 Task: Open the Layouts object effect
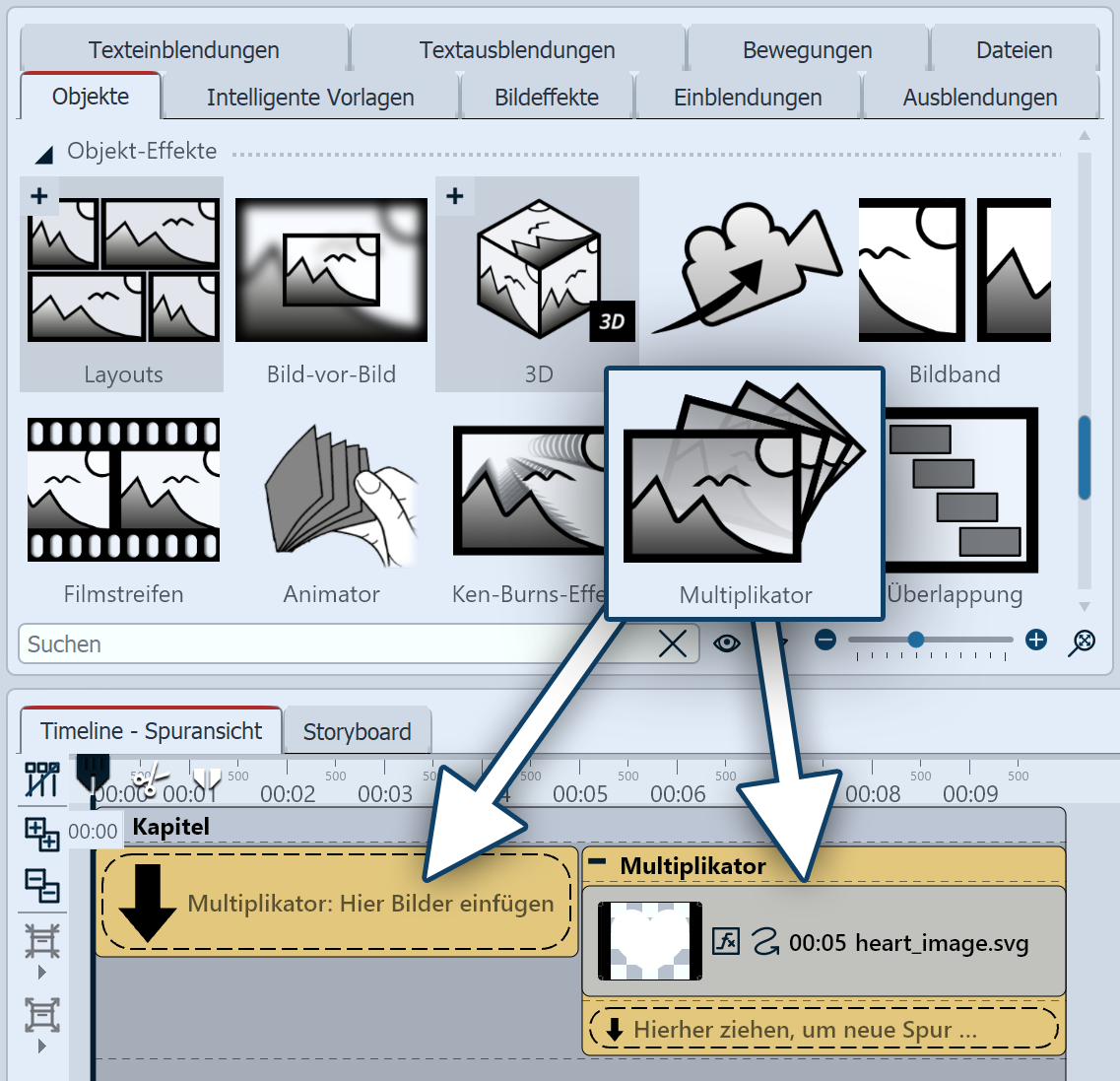[122, 285]
